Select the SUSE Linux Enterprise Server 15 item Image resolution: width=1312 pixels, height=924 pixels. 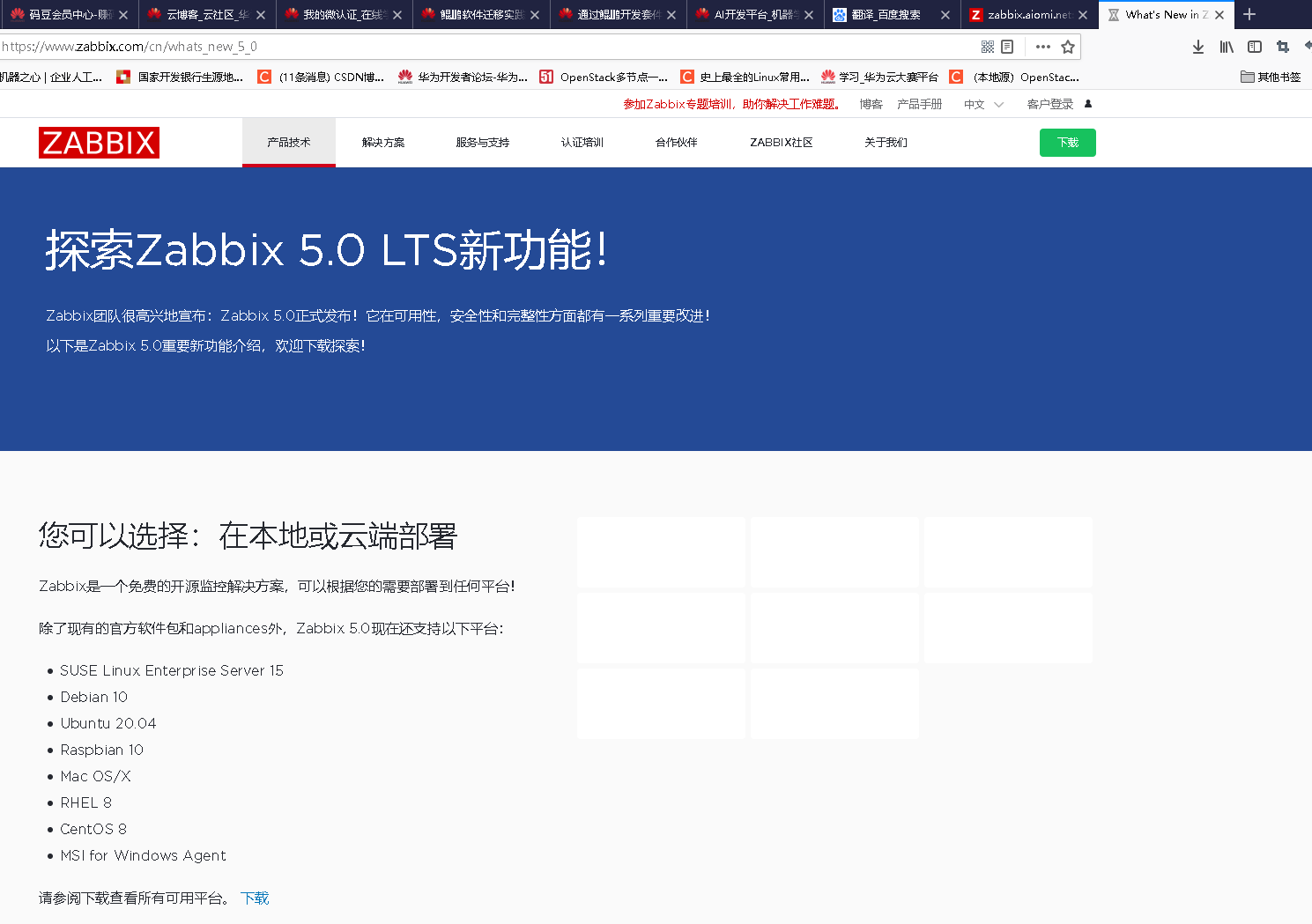coord(172,670)
